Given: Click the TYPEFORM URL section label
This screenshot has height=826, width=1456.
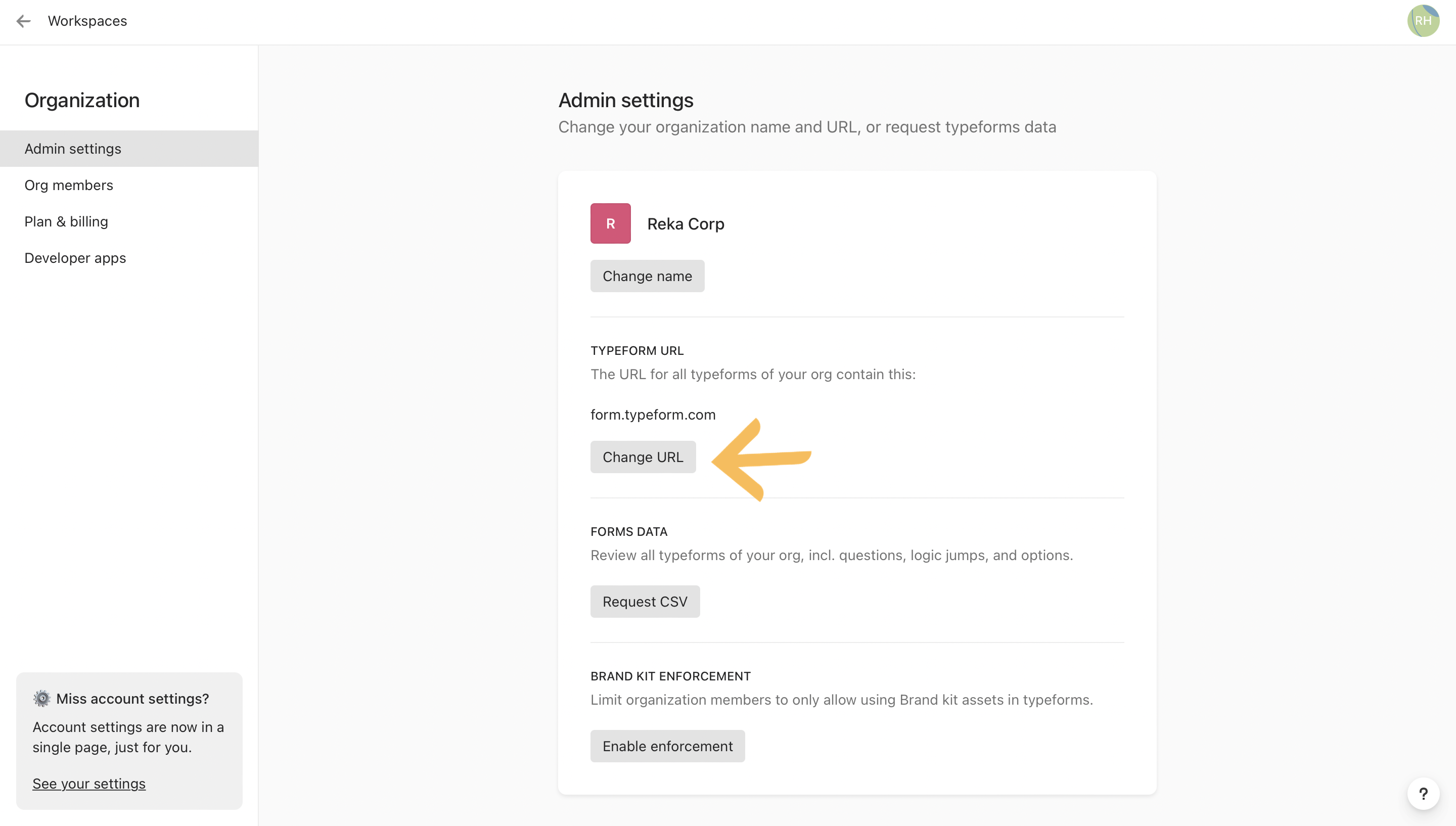Looking at the screenshot, I should [x=637, y=351].
